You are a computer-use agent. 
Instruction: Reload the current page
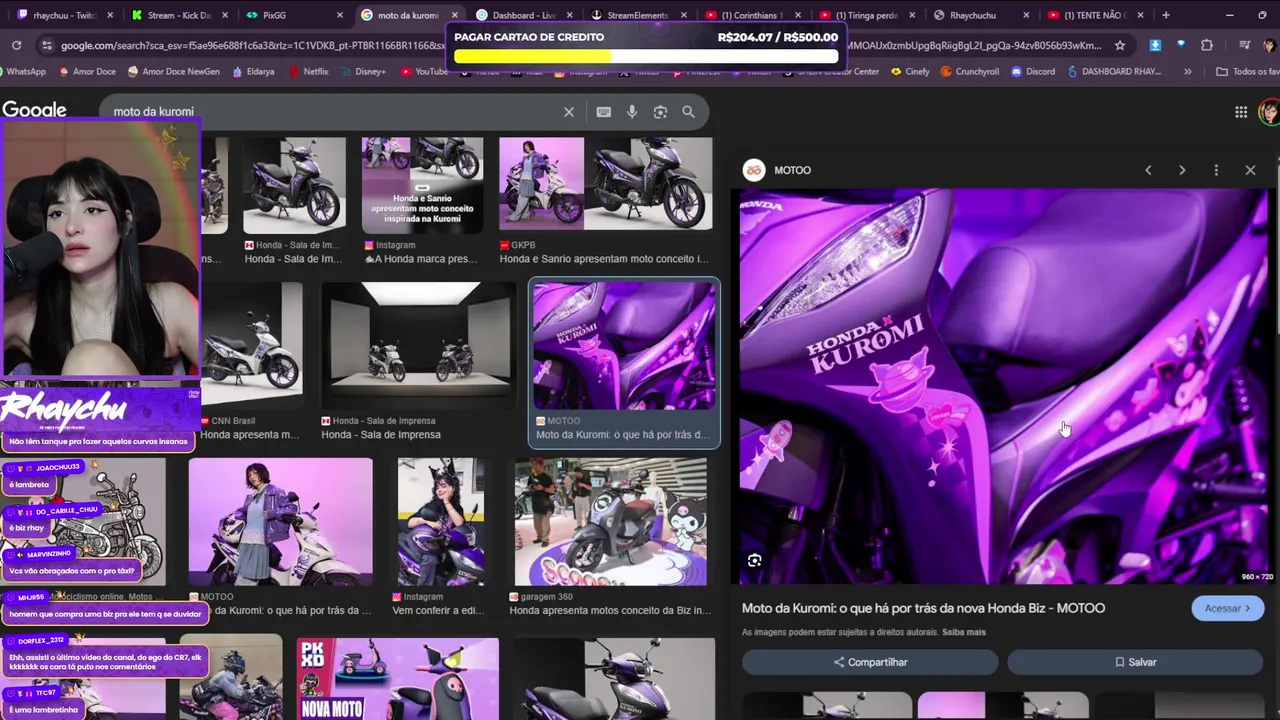[16, 45]
